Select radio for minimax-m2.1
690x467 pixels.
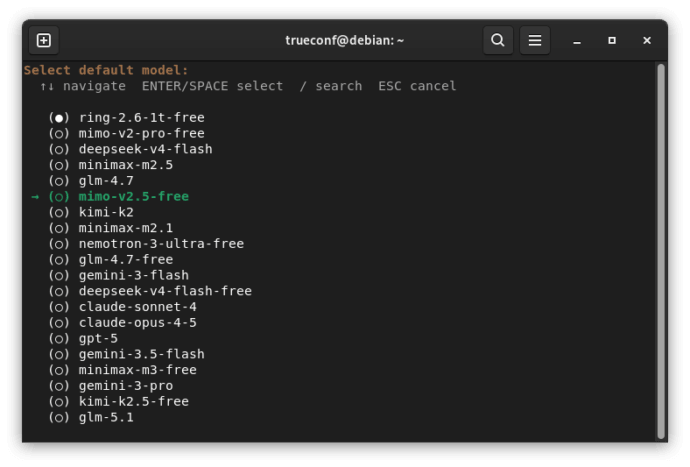pyautogui.click(x=59, y=228)
